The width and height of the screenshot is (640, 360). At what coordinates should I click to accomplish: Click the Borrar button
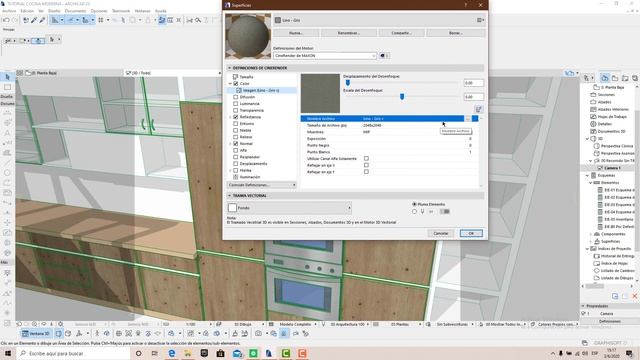pyautogui.click(x=456, y=33)
